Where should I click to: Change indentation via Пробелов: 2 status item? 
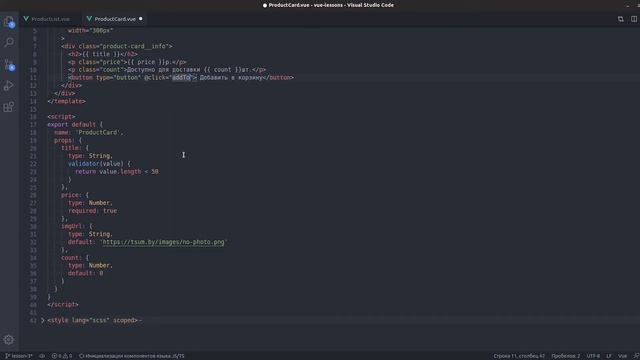565,356
